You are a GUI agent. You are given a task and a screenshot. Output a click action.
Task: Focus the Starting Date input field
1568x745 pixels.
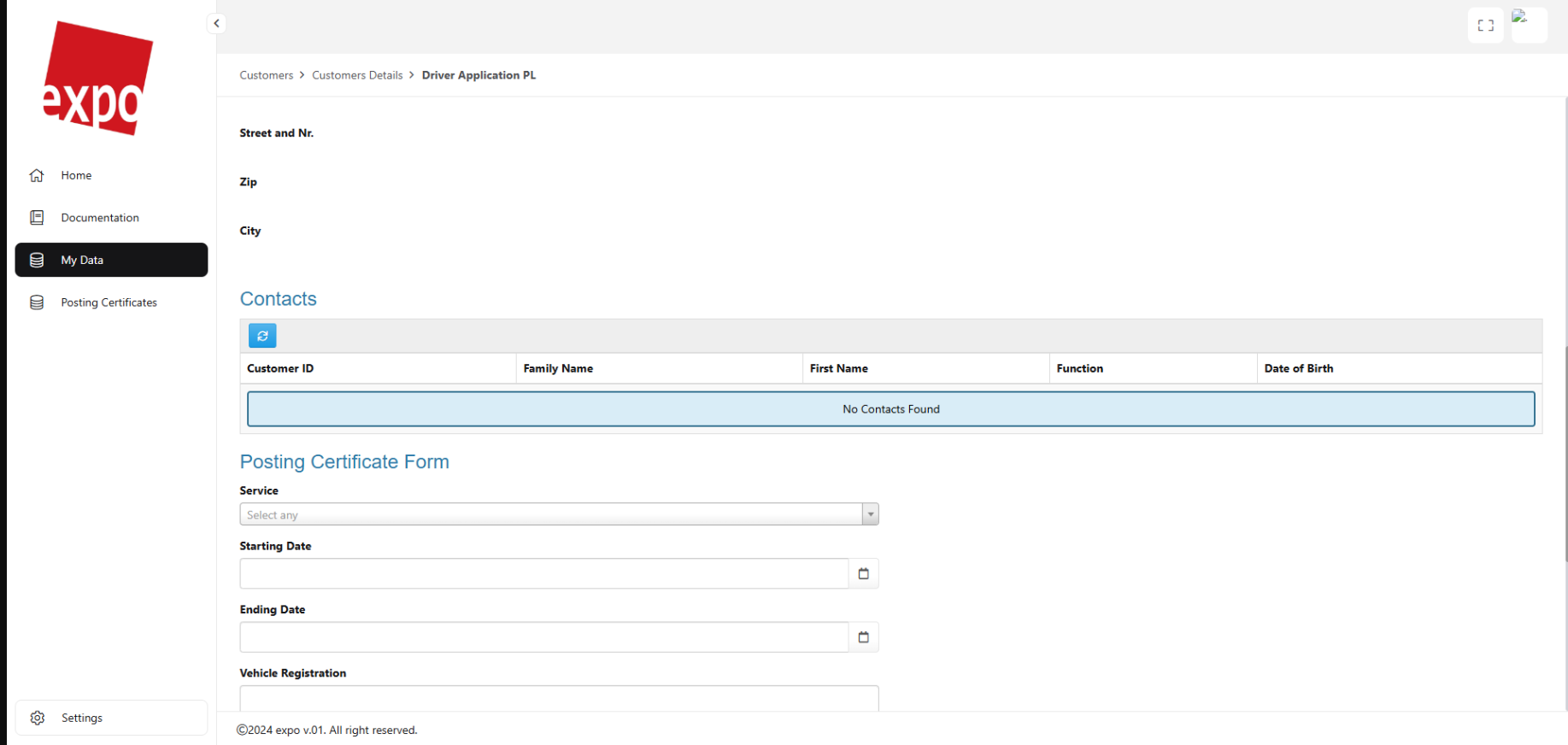(543, 574)
